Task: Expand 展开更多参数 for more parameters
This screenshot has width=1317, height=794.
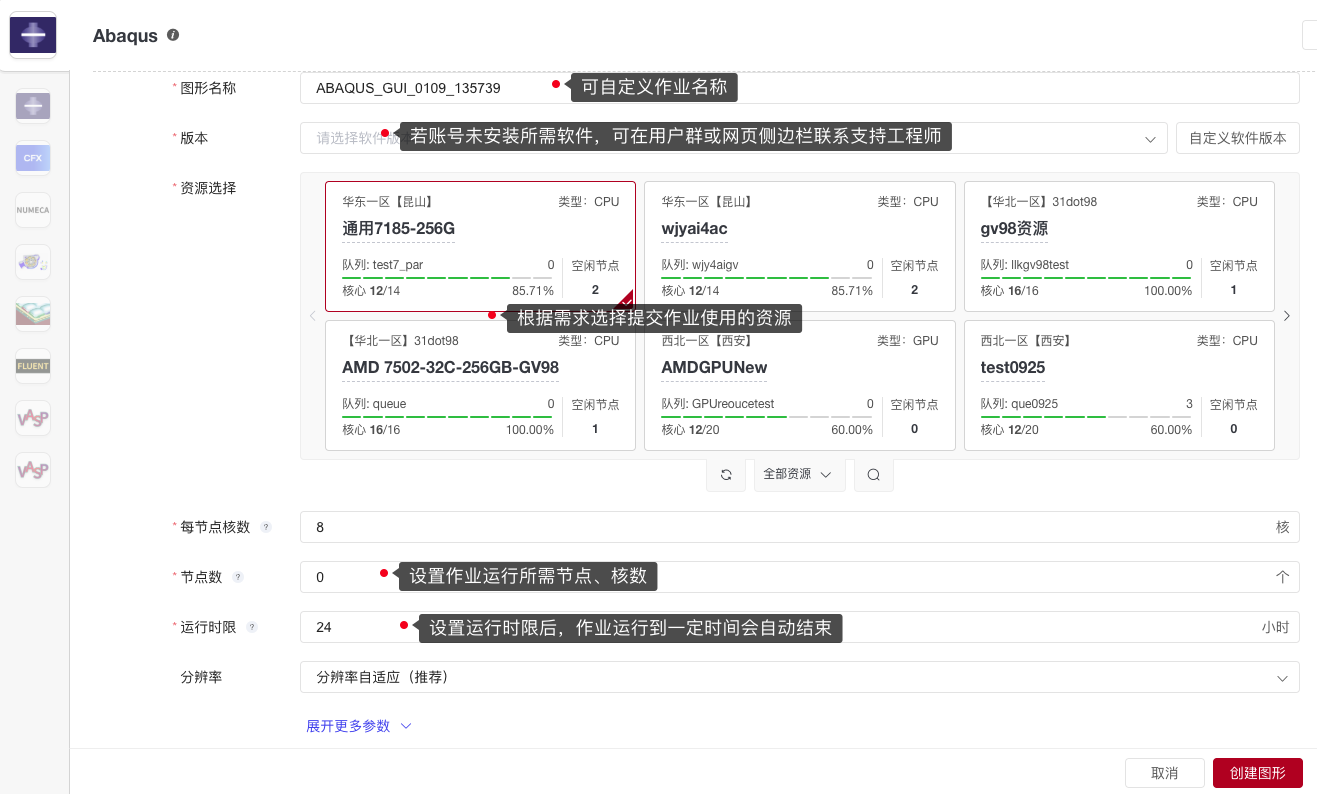Action: click(358, 726)
